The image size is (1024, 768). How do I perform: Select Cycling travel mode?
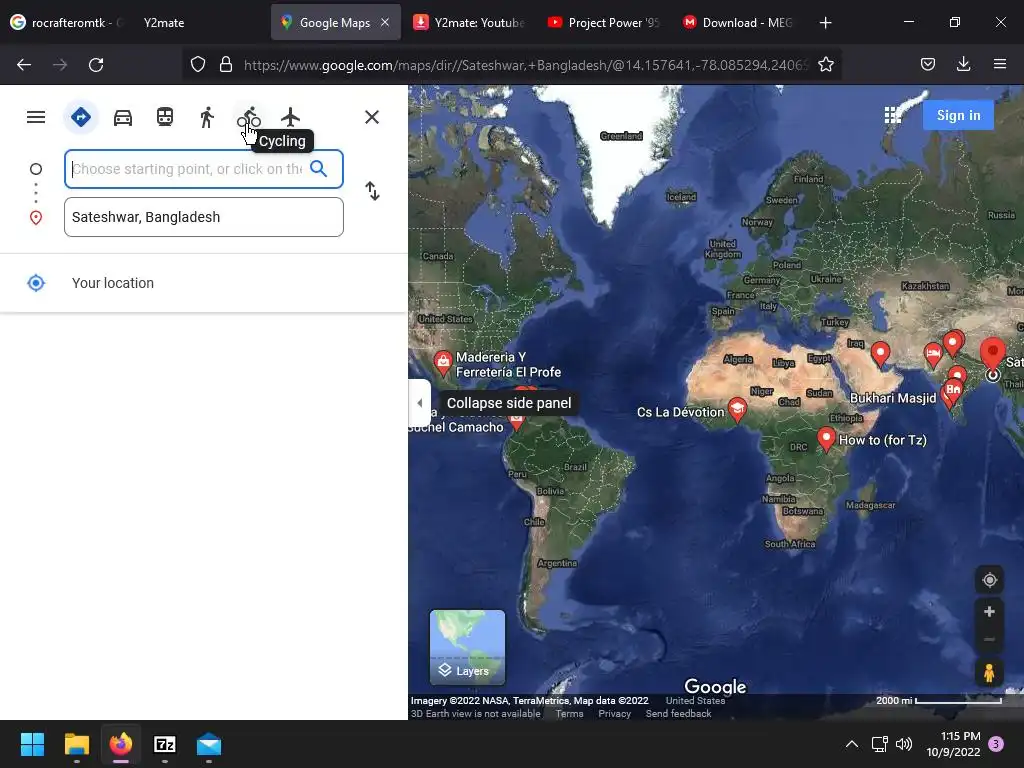coord(249,118)
